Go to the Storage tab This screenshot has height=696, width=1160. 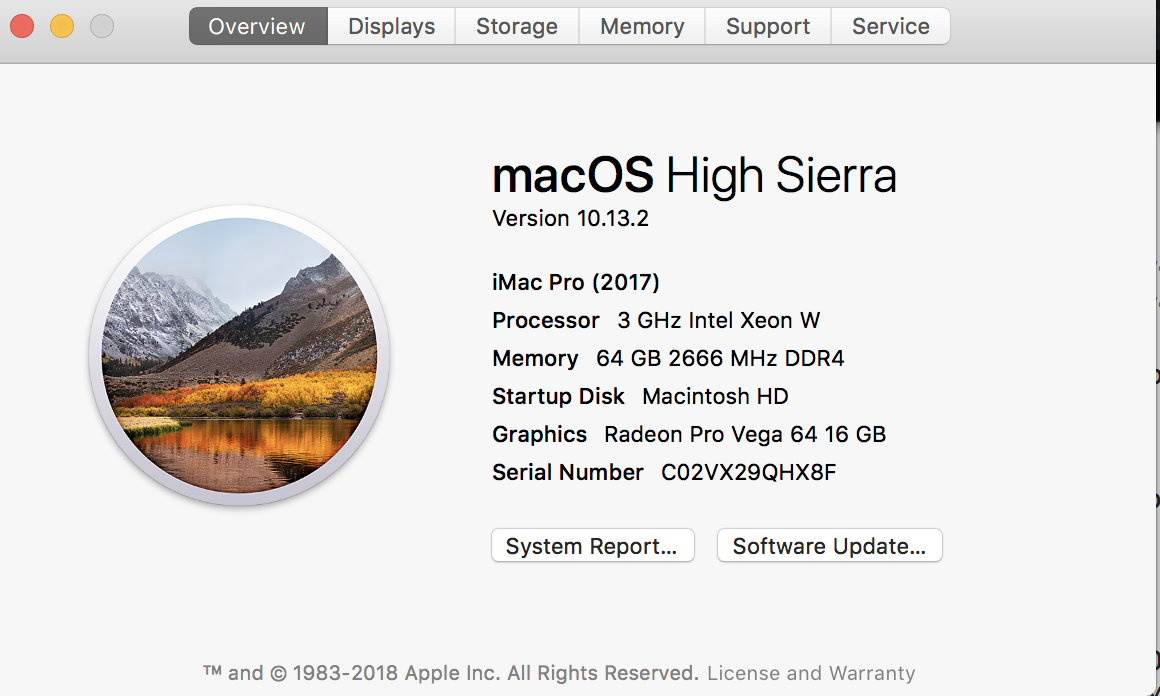click(x=517, y=26)
